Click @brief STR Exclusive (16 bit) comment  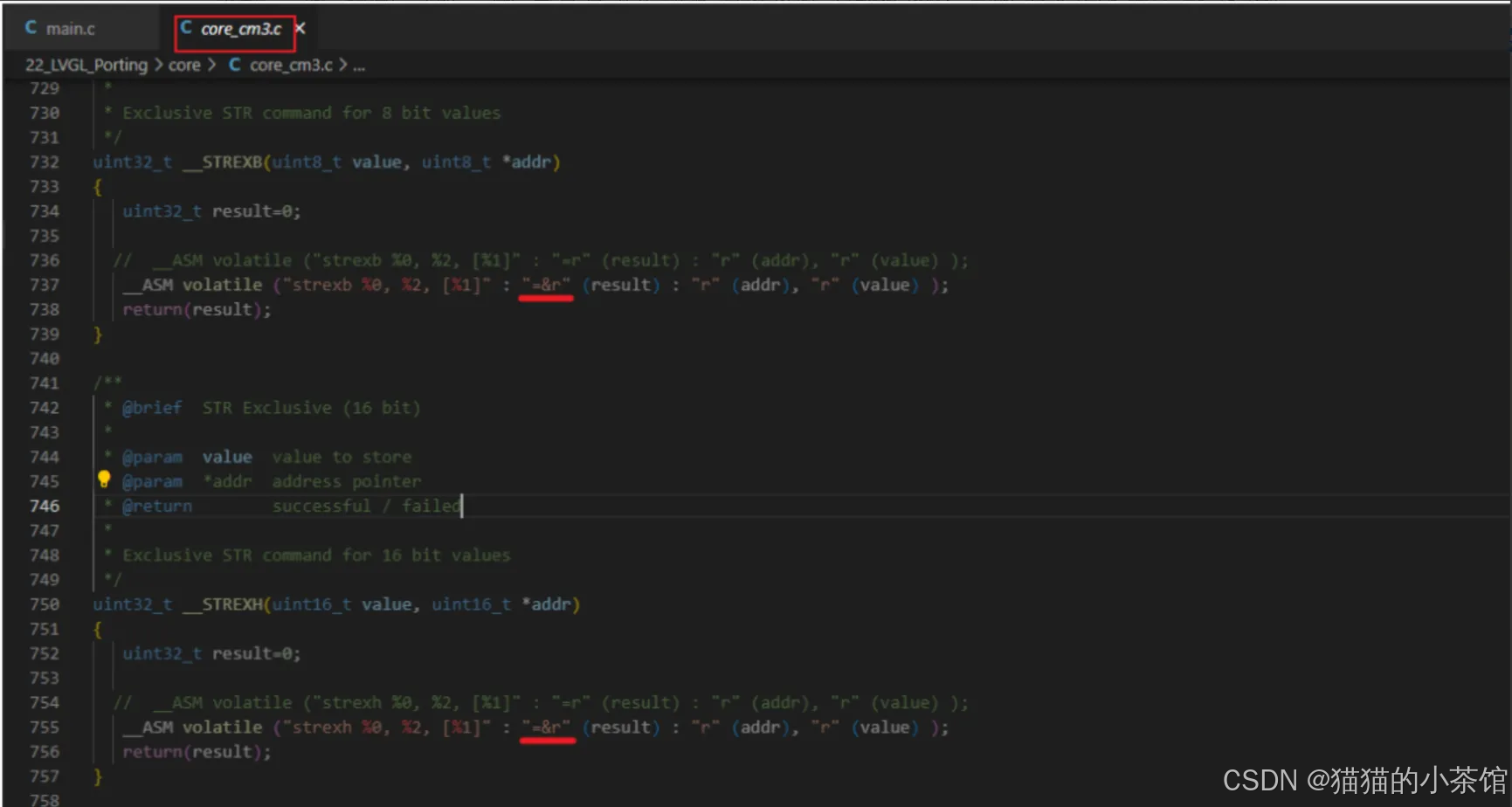(271, 408)
